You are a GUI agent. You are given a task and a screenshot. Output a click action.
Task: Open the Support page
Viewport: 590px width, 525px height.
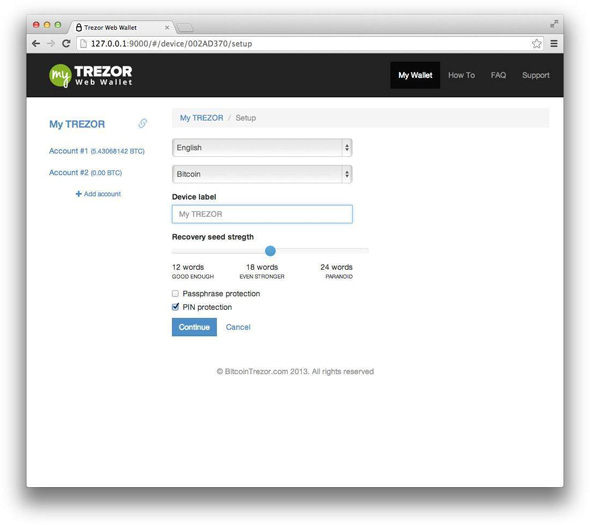536,75
